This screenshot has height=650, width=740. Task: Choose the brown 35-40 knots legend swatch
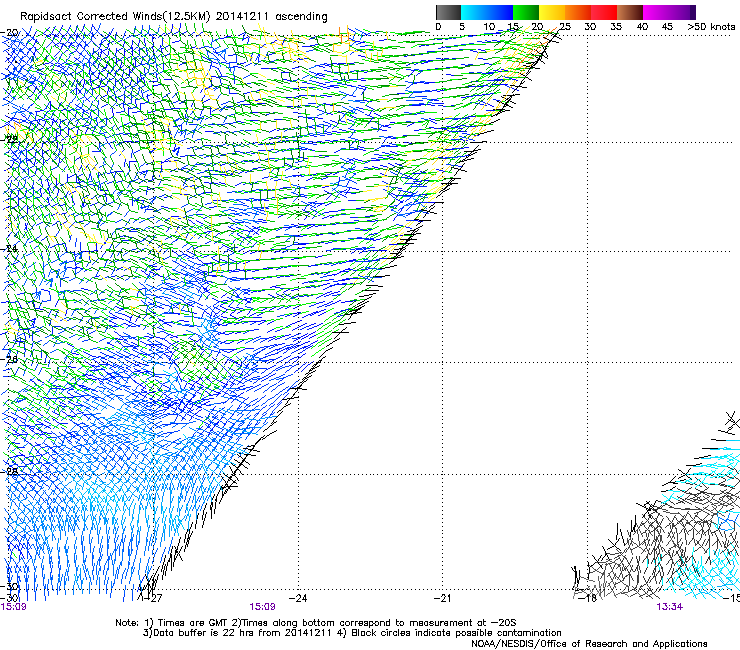(x=630, y=12)
